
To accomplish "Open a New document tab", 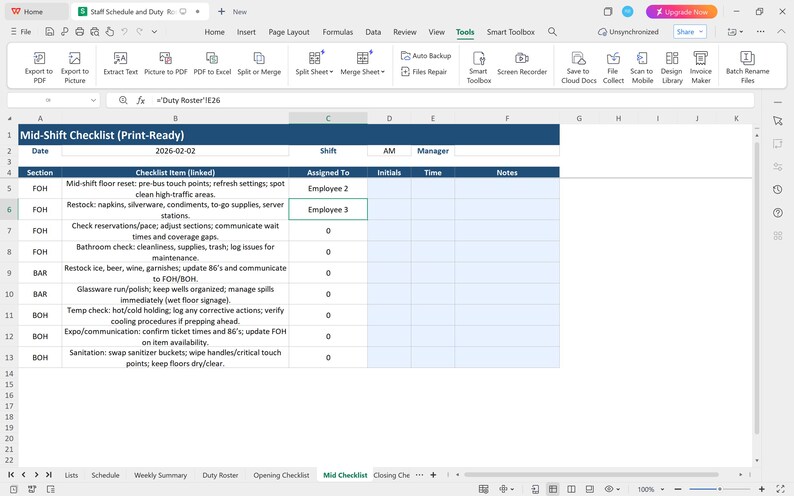I will pos(232,12).
